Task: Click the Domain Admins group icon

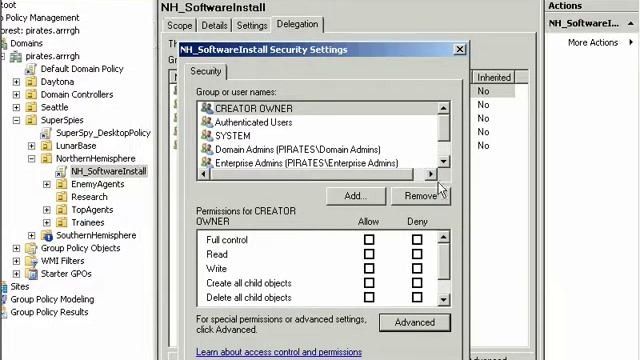Action: click(x=207, y=149)
